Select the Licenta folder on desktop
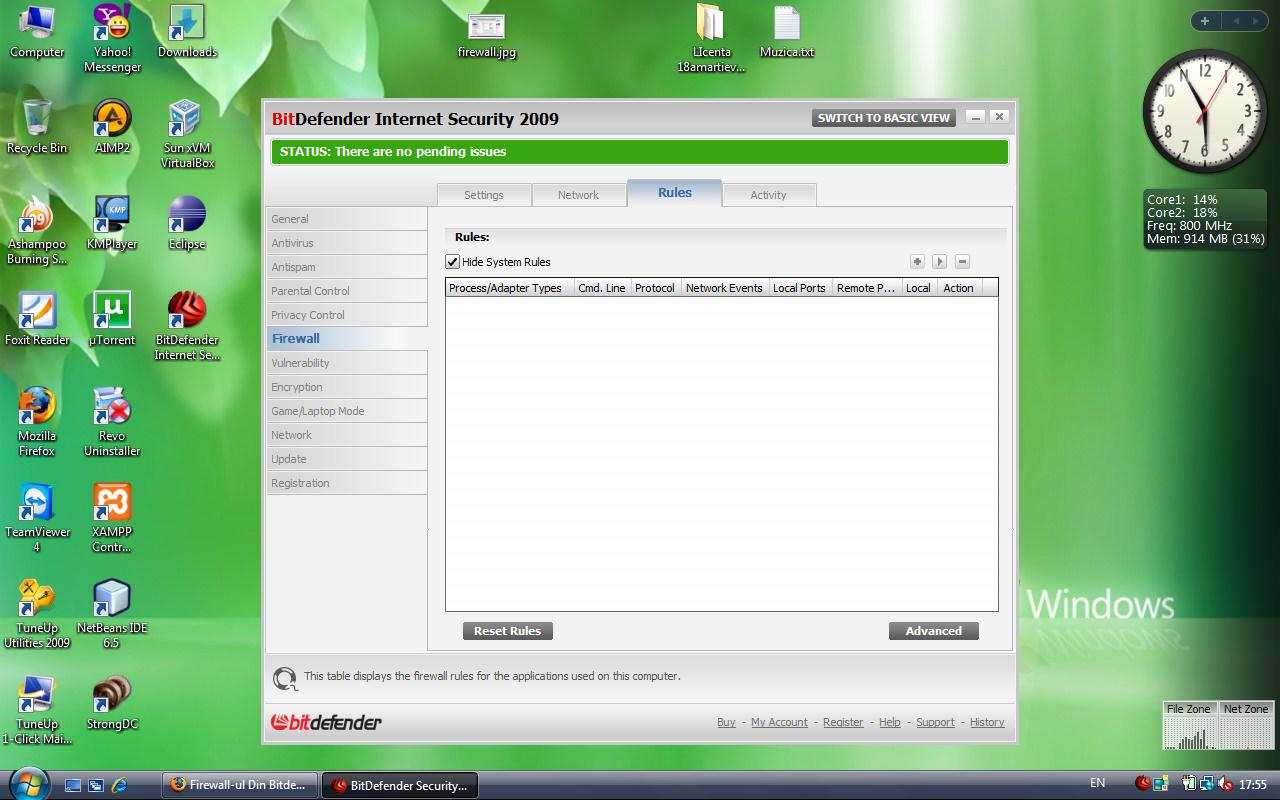This screenshot has height=800, width=1280. tap(711, 40)
